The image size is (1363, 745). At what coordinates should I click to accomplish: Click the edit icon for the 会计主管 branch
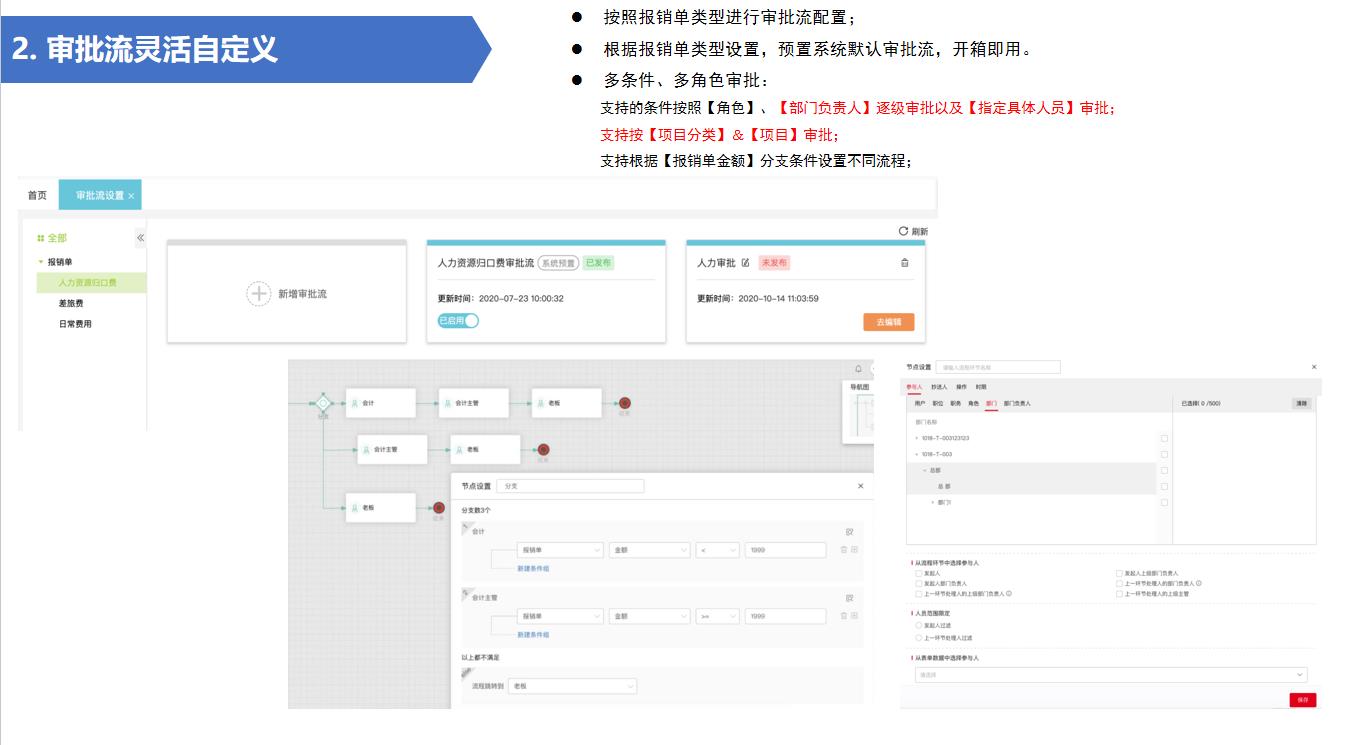[x=850, y=598]
